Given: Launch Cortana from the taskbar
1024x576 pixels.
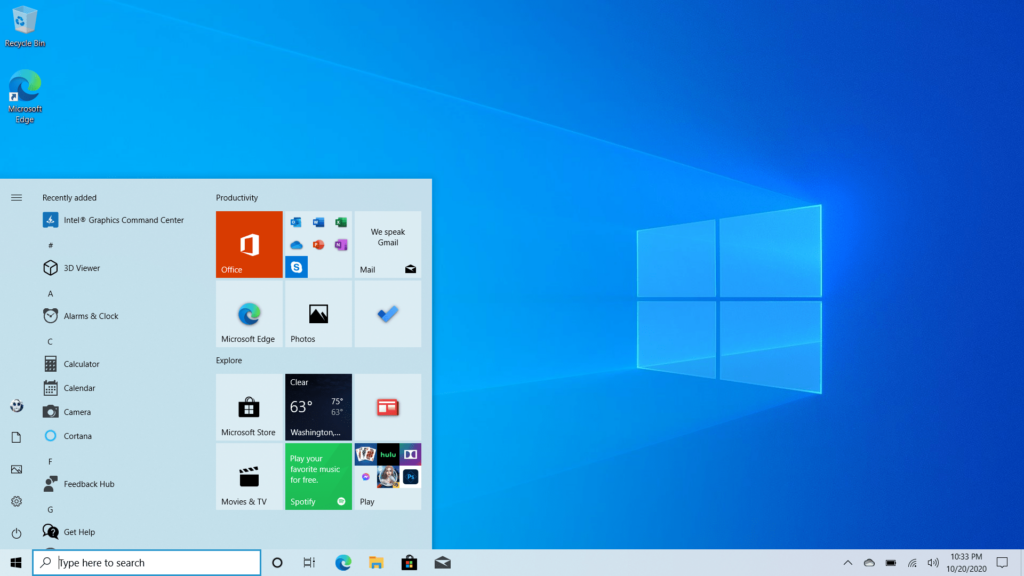Looking at the screenshot, I should point(277,563).
